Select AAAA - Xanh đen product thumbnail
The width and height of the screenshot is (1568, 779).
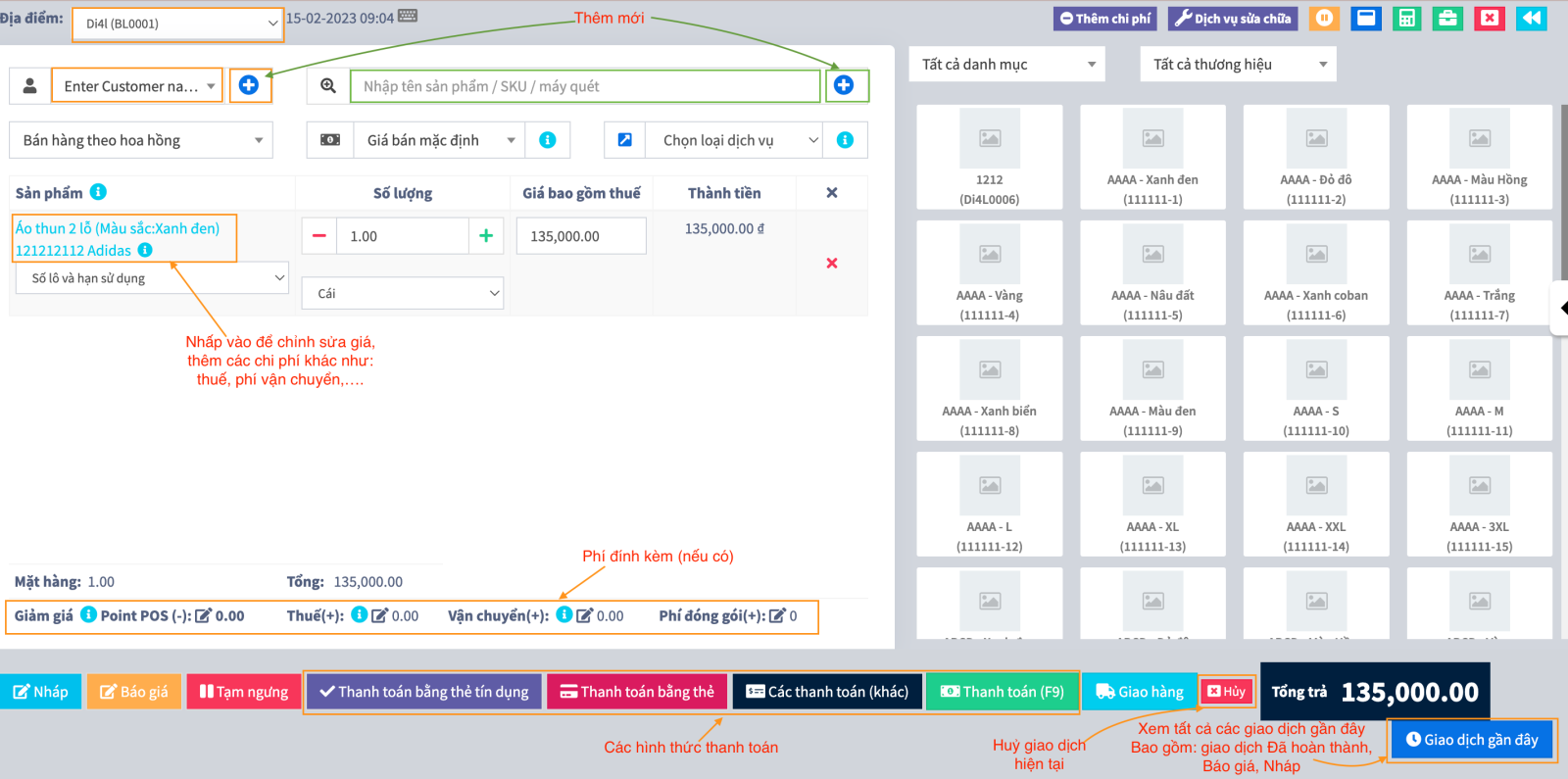(x=1152, y=157)
